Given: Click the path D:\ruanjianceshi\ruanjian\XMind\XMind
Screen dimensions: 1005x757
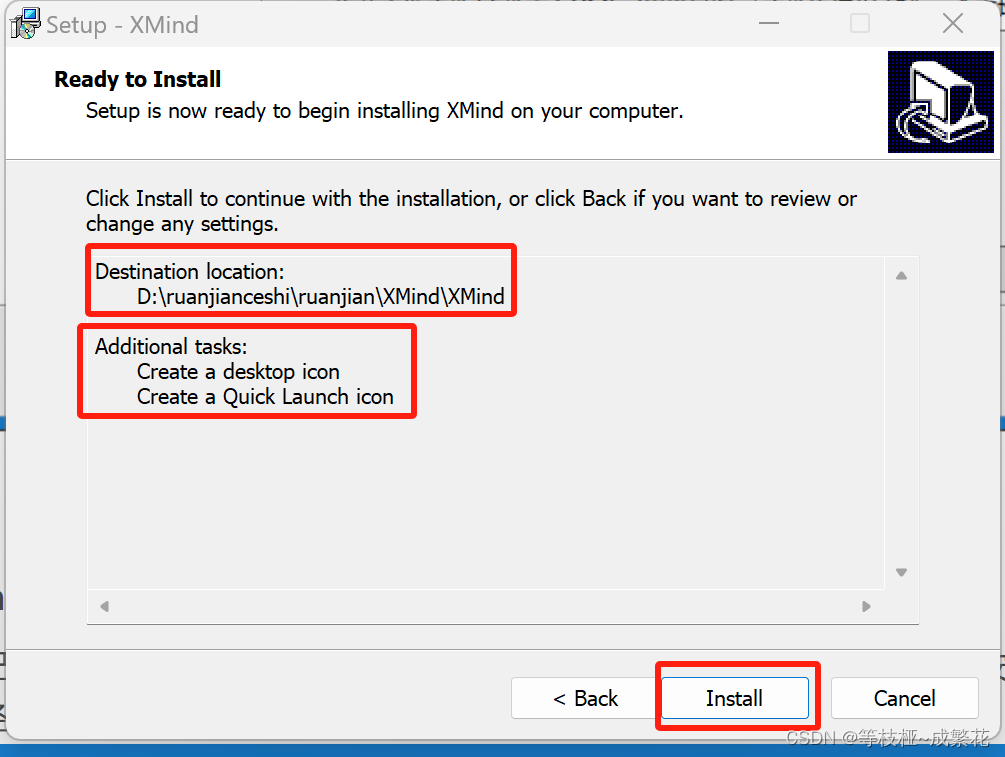Looking at the screenshot, I should point(320,297).
